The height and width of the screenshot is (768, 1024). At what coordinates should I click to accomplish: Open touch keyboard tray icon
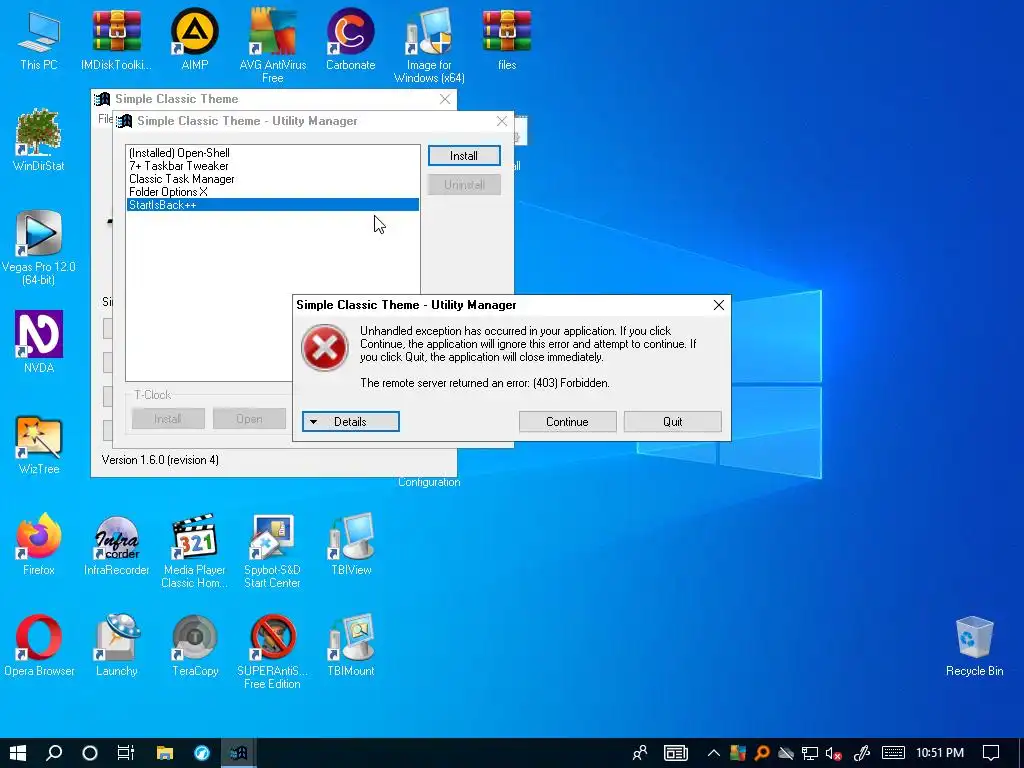(x=893, y=753)
